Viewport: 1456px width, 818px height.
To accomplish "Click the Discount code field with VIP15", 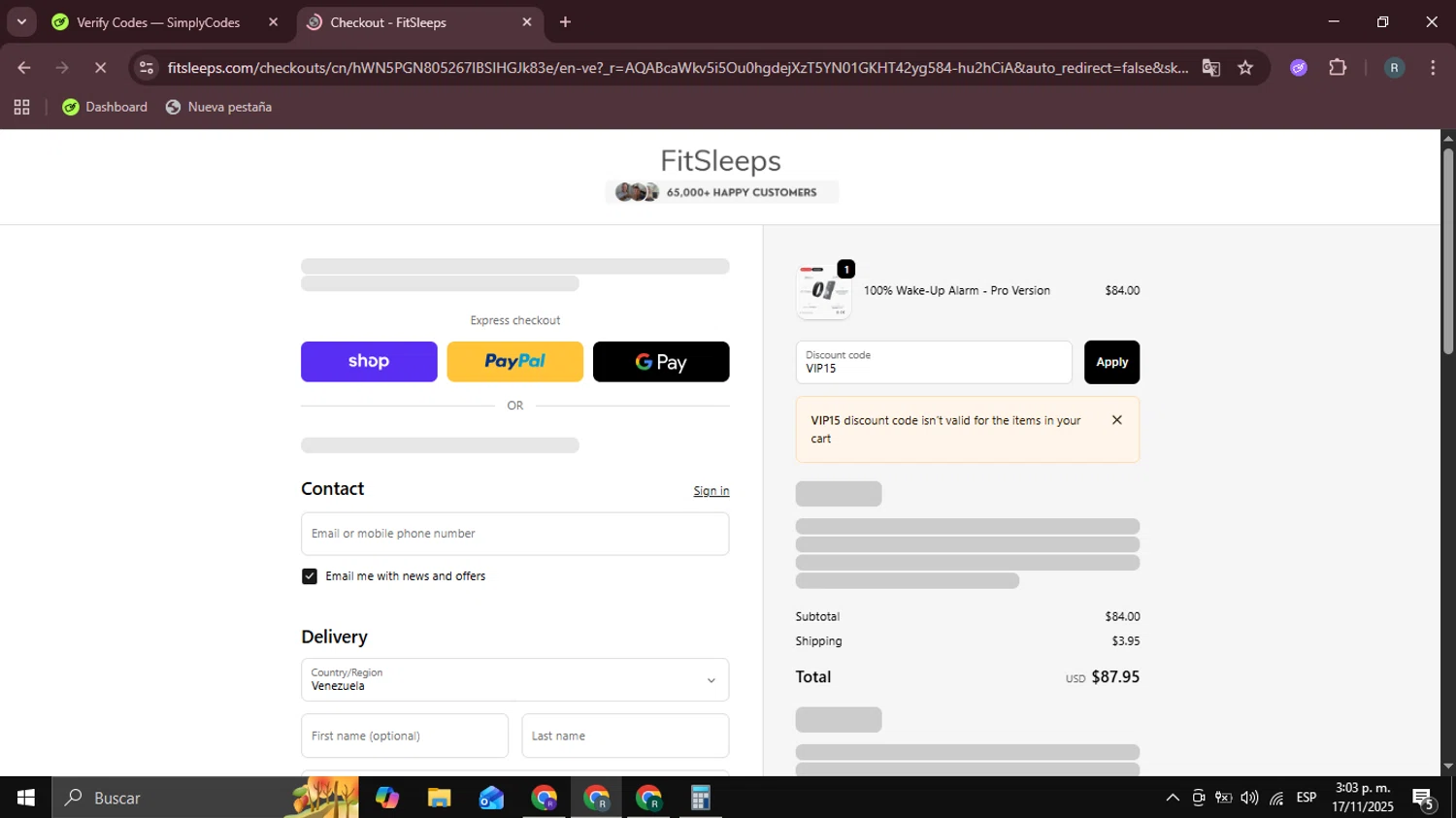I will (x=934, y=362).
